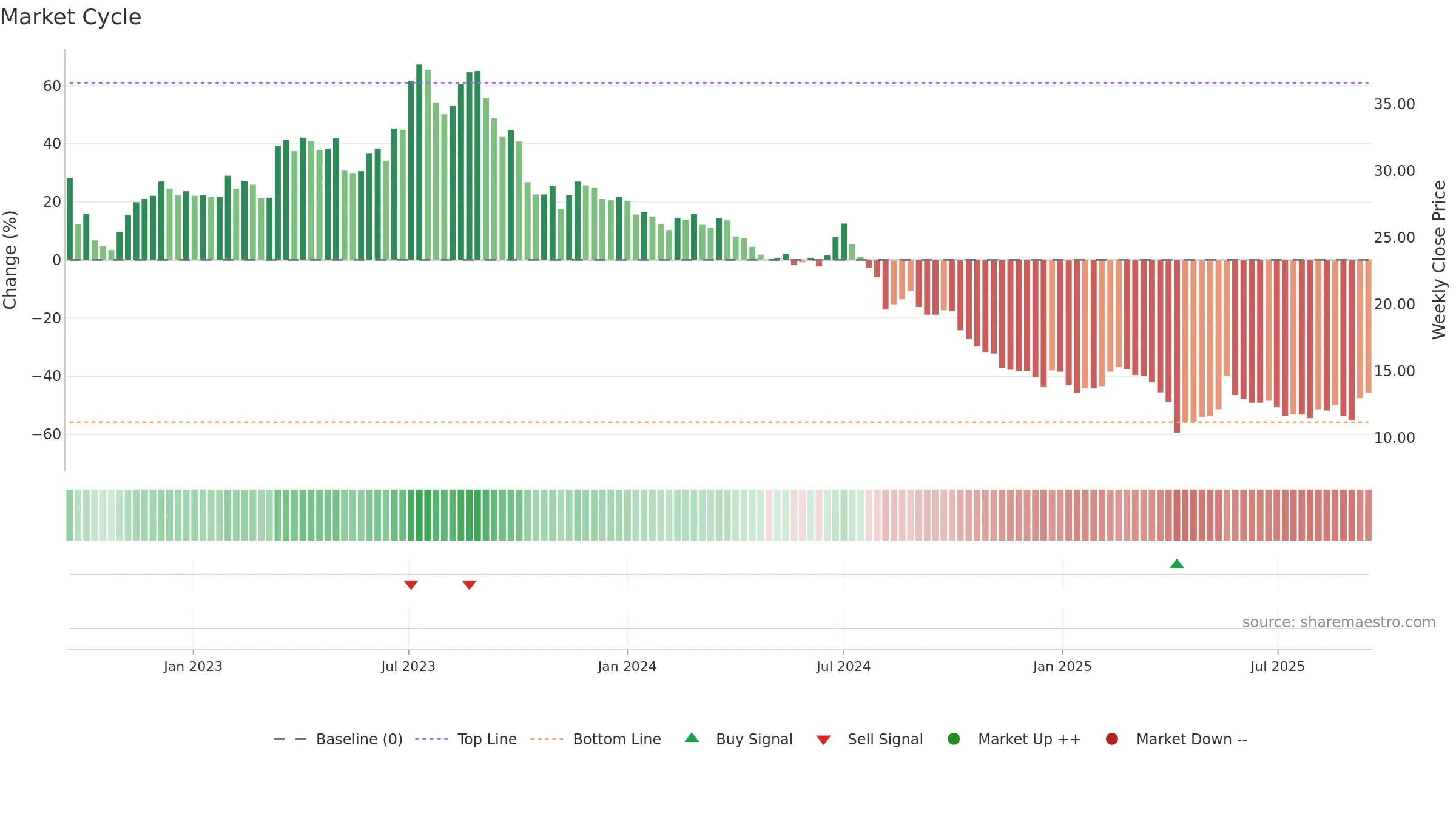Click the Jan 2023 x-axis label
This screenshot has height=819, width=1456.
(193, 666)
